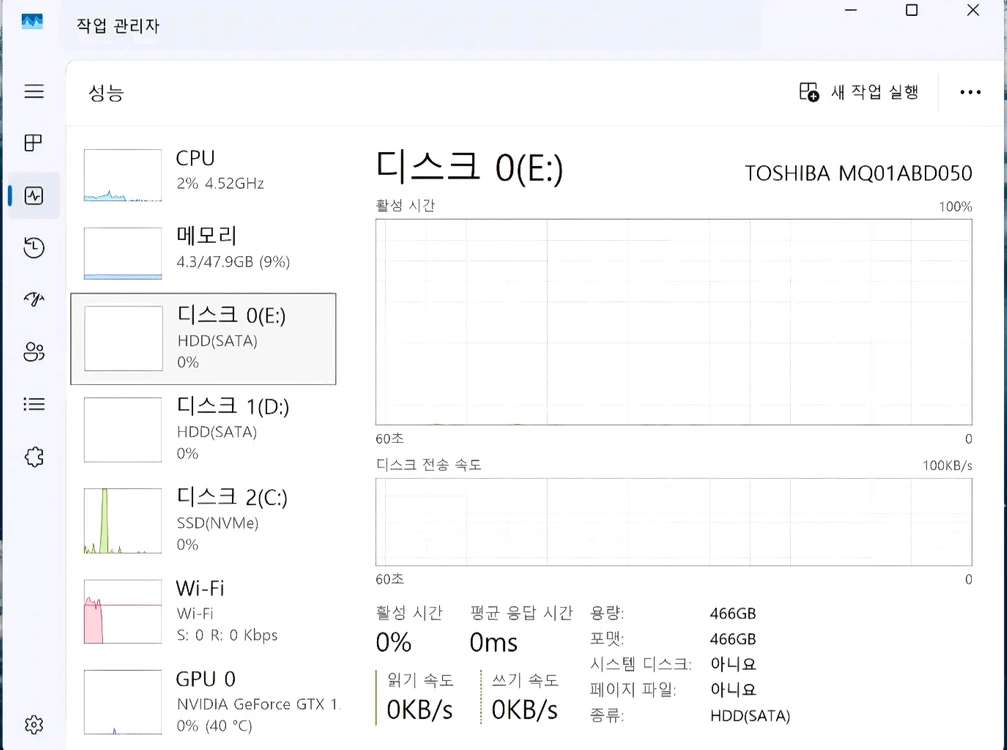The image size is (1007, 750).
Task: Open the three-dot more options menu
Action: click(970, 92)
